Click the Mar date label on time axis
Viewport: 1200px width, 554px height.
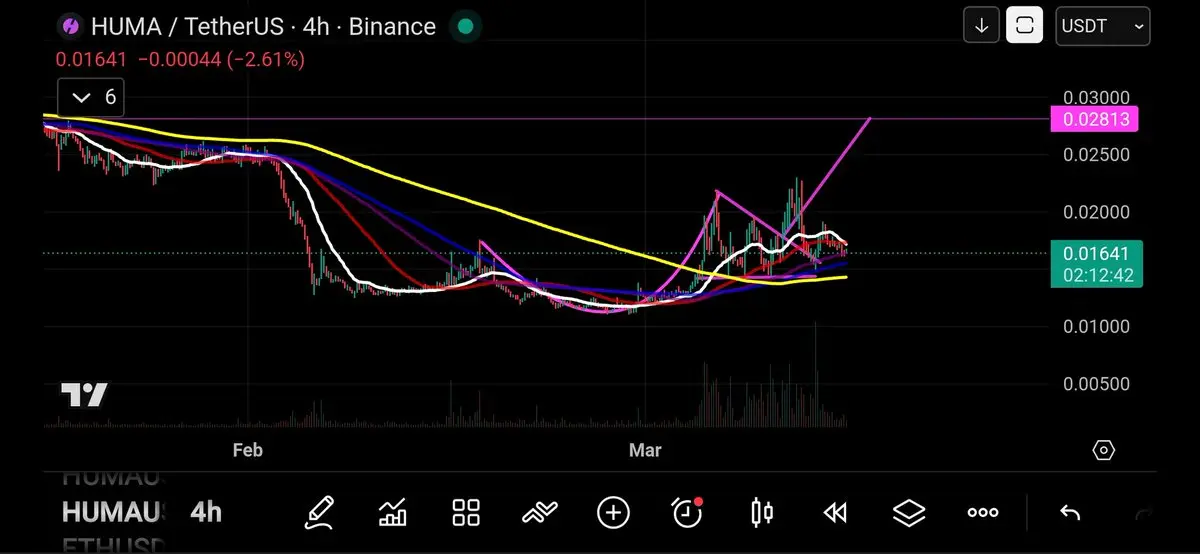point(645,451)
